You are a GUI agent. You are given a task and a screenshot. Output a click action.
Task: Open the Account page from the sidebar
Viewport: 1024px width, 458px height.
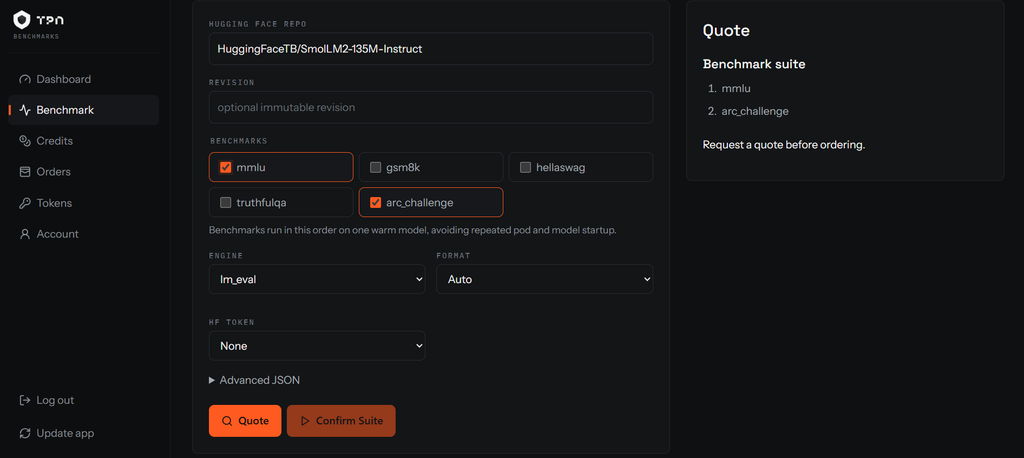[84, 234]
